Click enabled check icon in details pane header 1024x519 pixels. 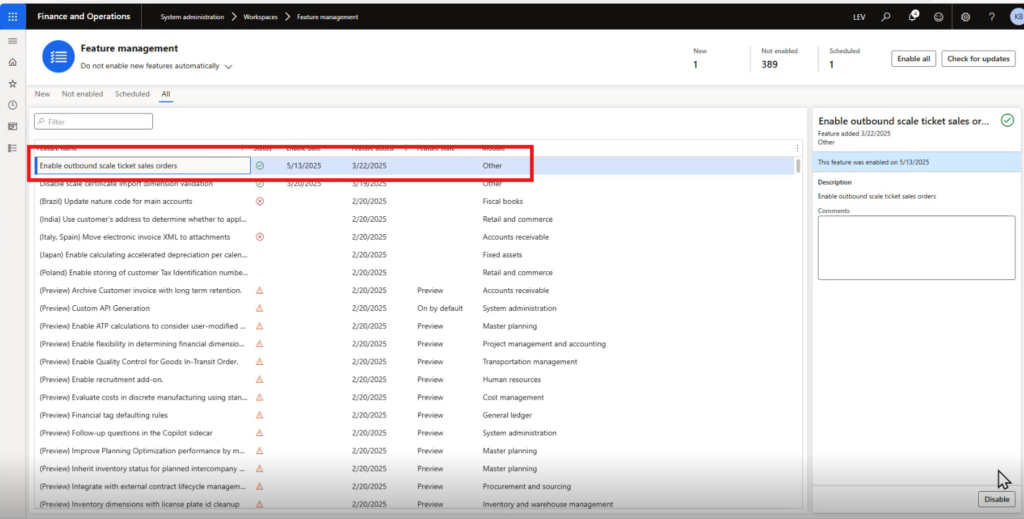1008,120
